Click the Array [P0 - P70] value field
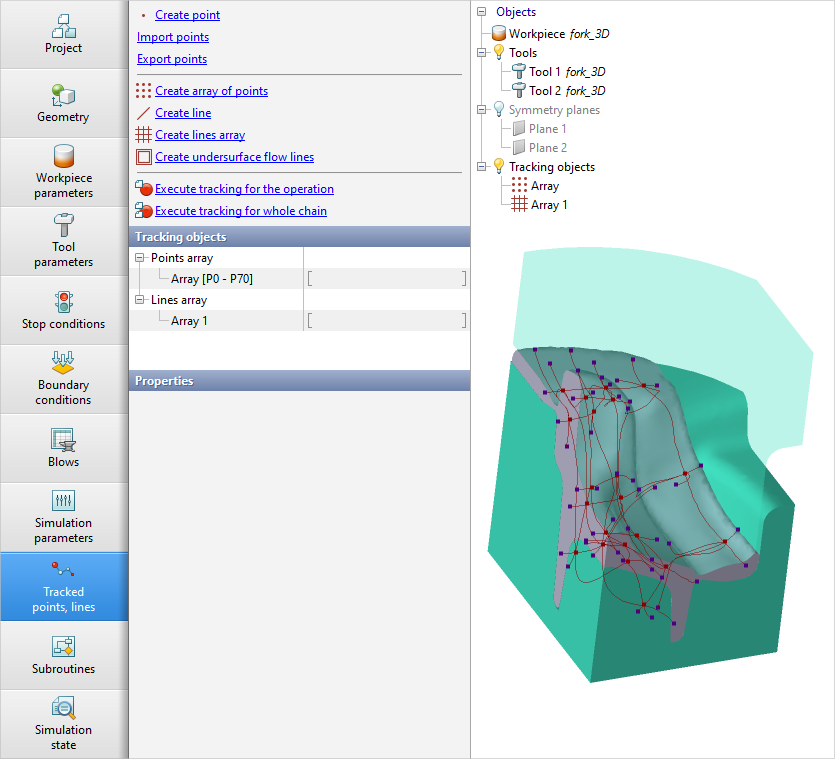Viewport: 835px width, 759px height. point(386,279)
